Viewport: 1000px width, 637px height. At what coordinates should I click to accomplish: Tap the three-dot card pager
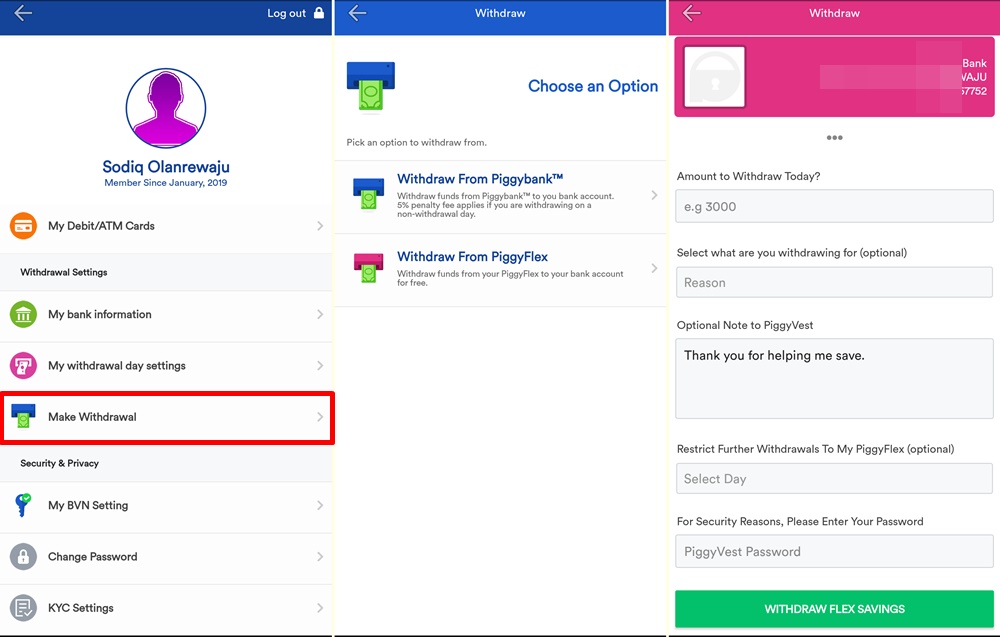(x=834, y=138)
